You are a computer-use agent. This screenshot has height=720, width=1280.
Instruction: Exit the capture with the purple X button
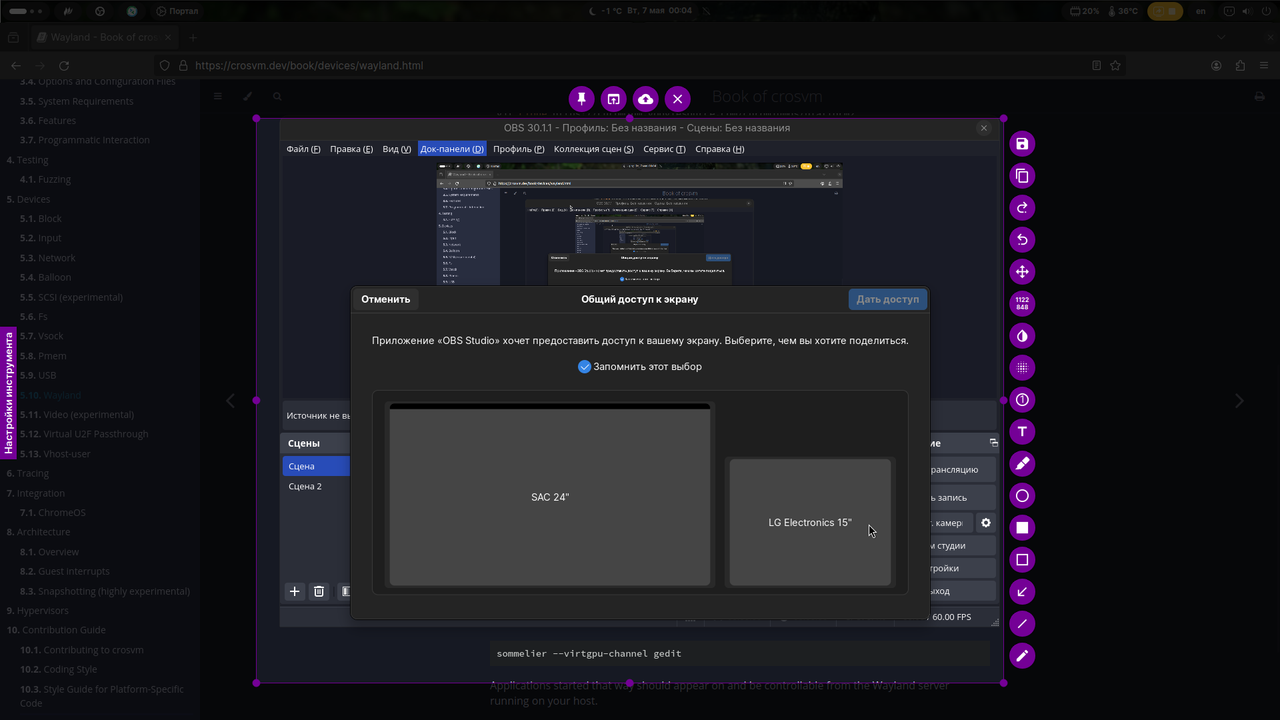(677, 99)
